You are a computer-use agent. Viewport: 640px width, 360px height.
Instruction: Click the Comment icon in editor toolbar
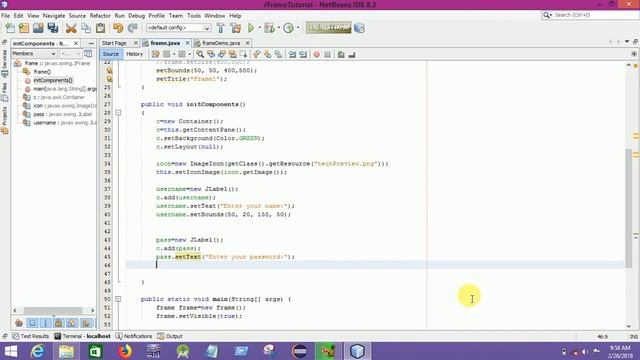click(341, 54)
